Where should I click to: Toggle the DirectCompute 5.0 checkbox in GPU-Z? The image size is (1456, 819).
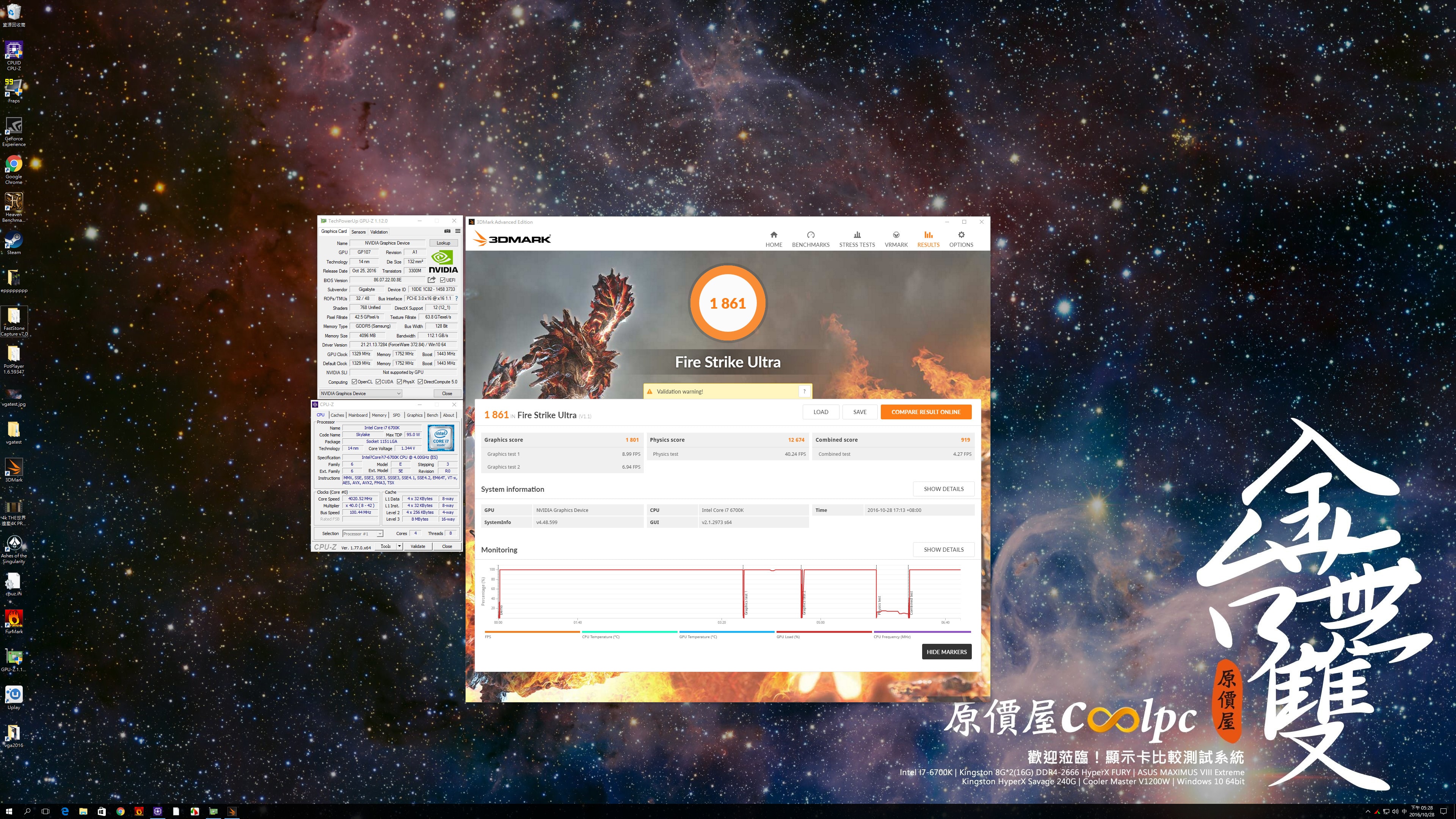(x=420, y=381)
